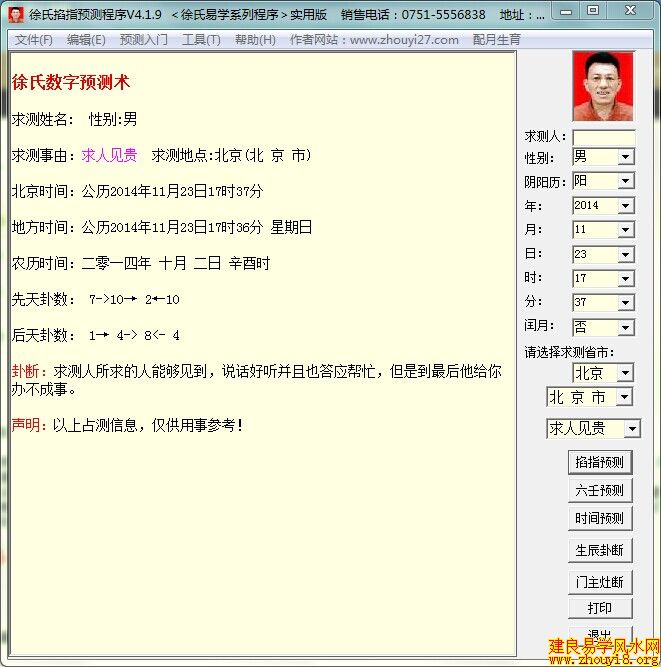Click the 掐指预测 button

[600, 462]
